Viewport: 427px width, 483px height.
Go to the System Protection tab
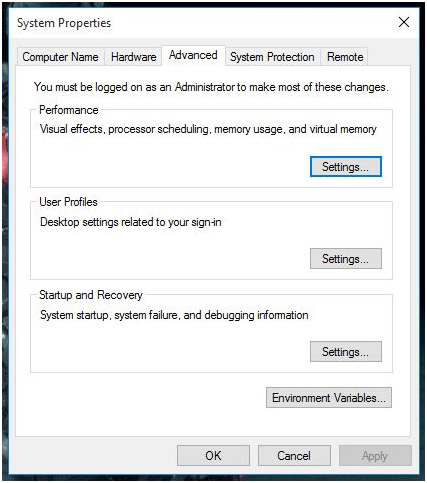pyautogui.click(x=272, y=57)
